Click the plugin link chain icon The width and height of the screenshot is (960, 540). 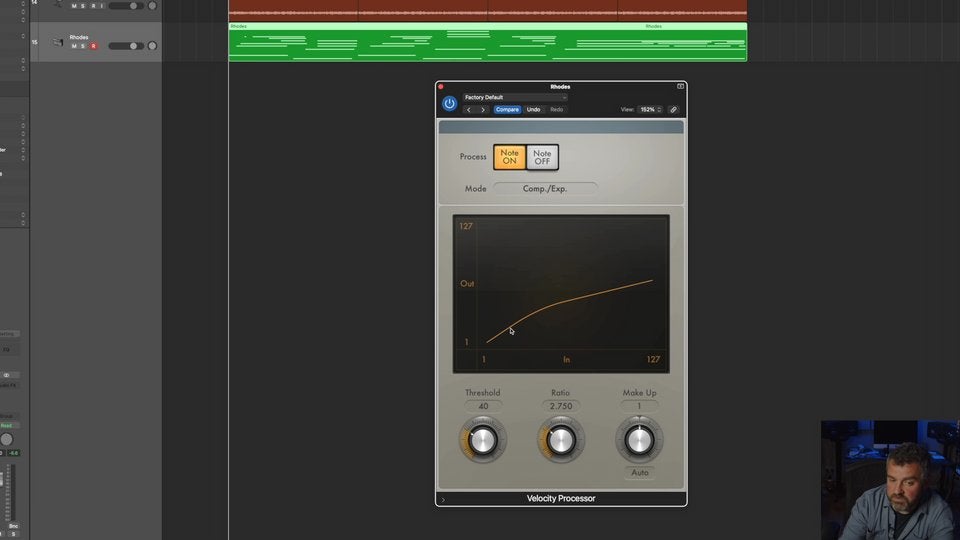tap(673, 109)
